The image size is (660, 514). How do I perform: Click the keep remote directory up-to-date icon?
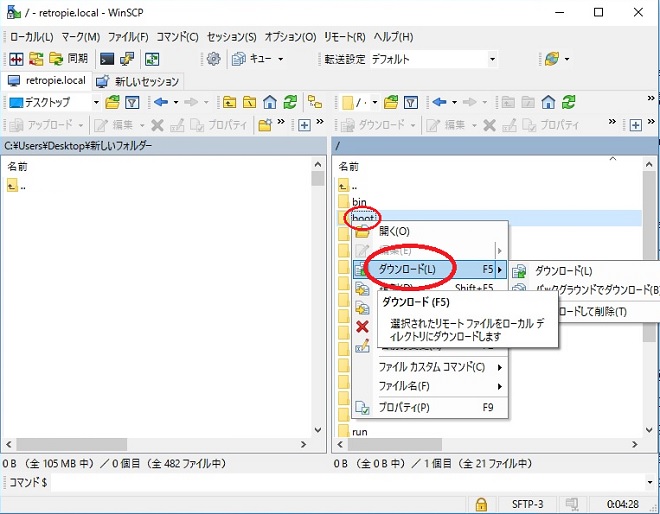152,59
